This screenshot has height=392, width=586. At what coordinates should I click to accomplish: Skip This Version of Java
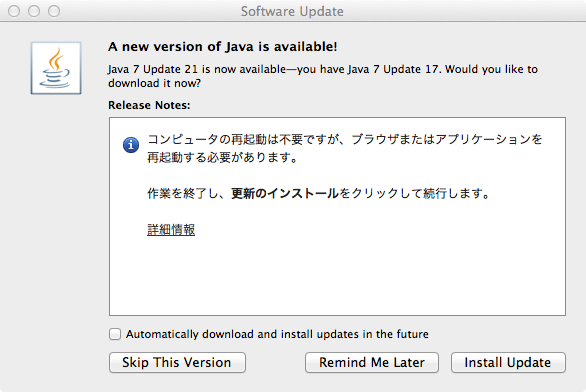pos(177,362)
